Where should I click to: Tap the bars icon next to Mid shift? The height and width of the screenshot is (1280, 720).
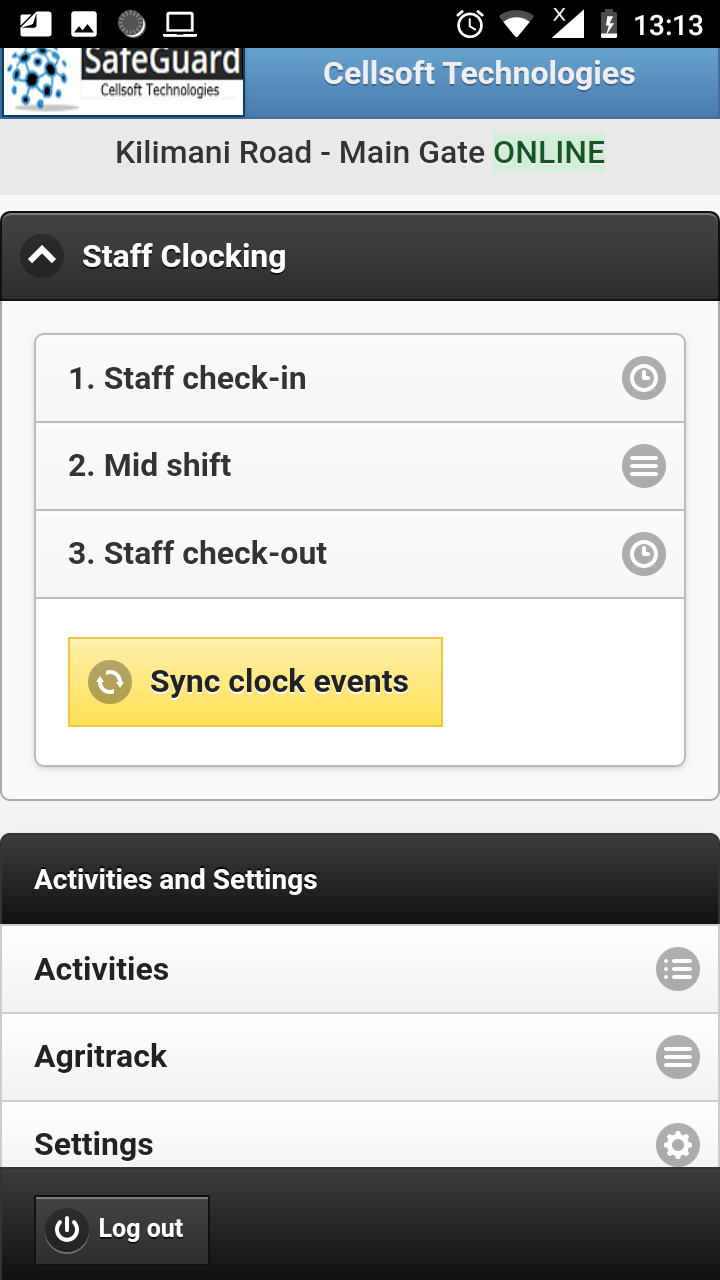(x=643, y=466)
